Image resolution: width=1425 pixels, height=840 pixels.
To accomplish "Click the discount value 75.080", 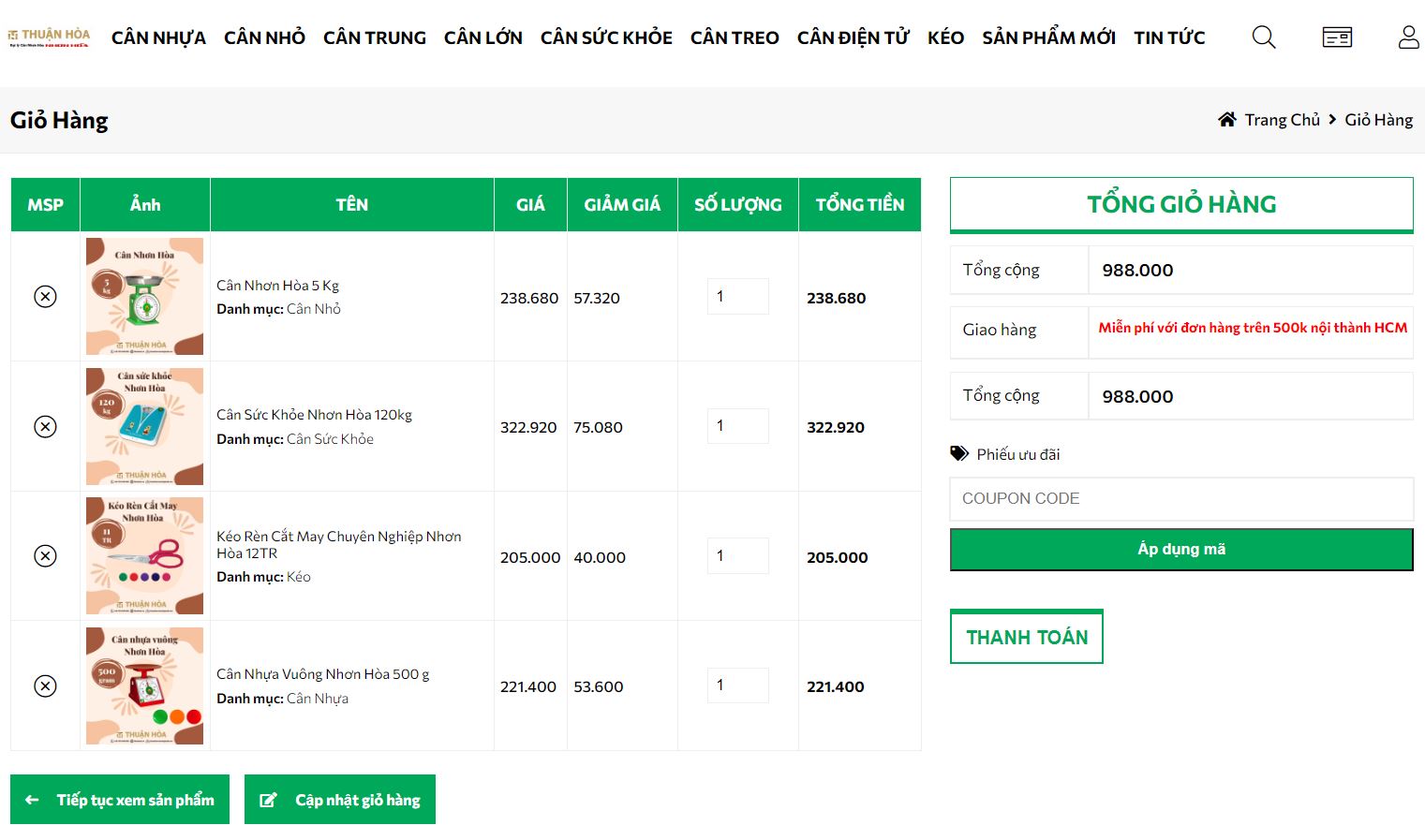I will (x=598, y=427).
